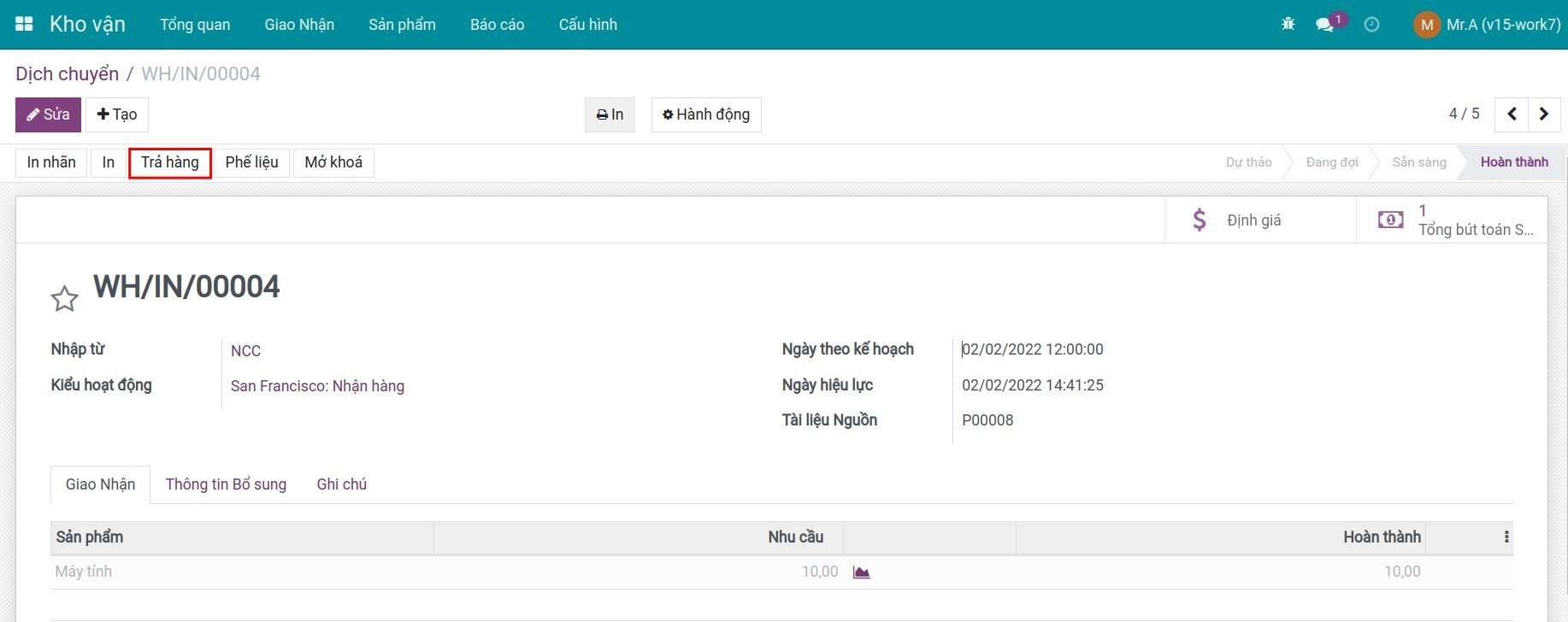Open the Báo cáo menu
The width and height of the screenshot is (1568, 622).
pos(497,25)
